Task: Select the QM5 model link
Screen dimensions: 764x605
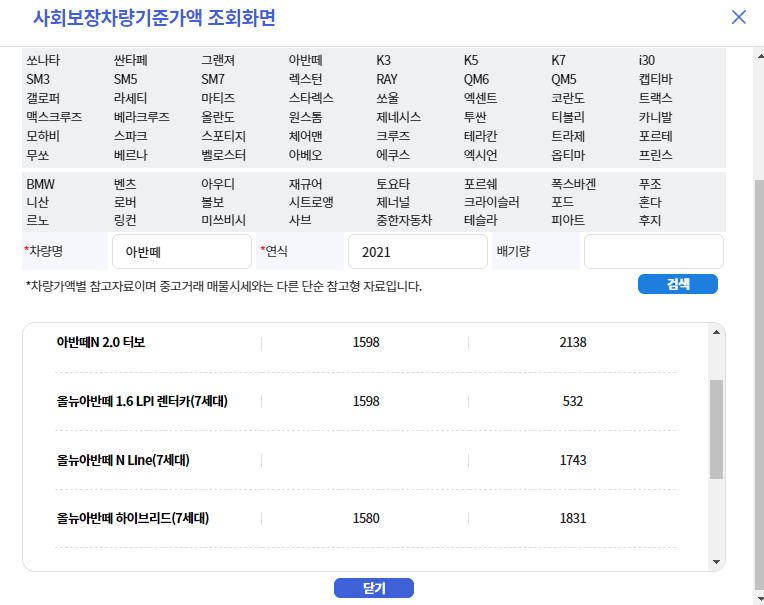Action: pos(564,79)
